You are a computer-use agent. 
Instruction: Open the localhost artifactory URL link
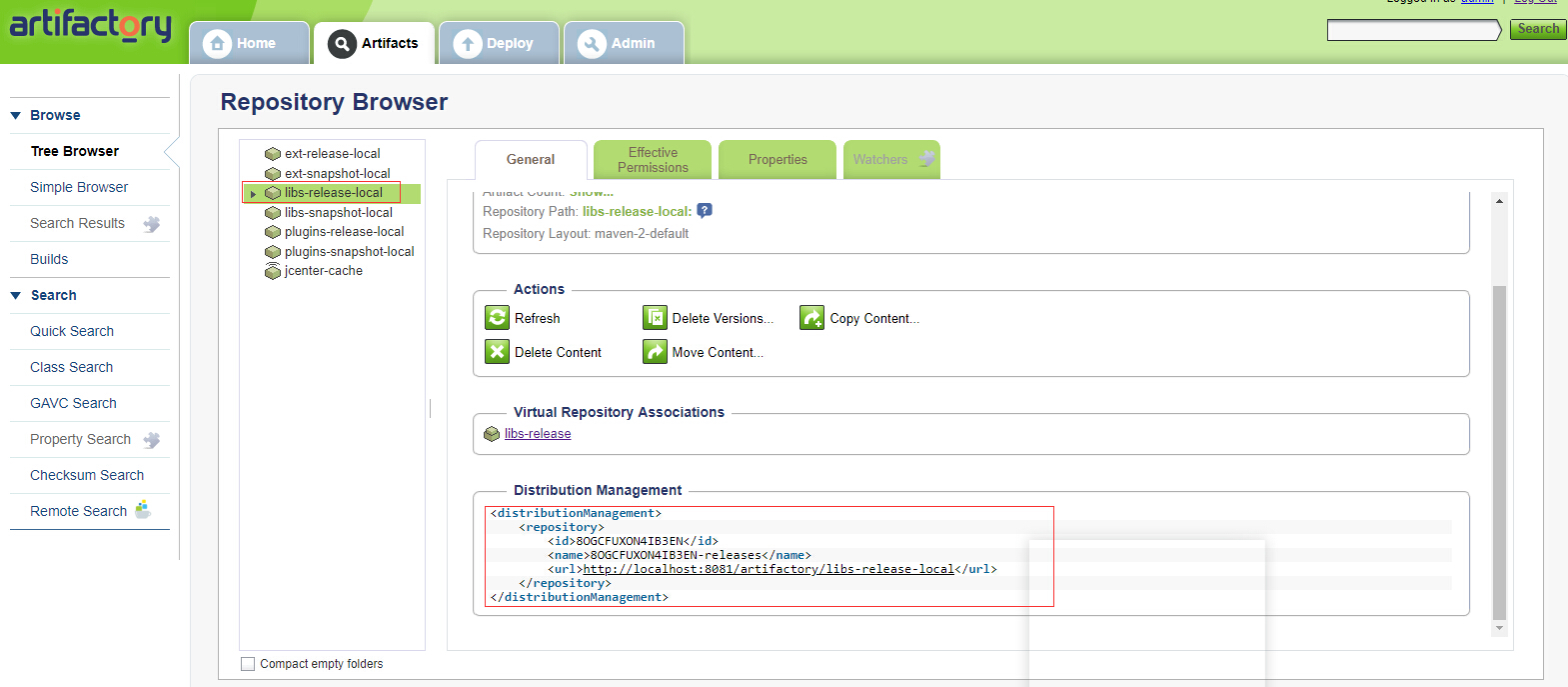click(769, 569)
